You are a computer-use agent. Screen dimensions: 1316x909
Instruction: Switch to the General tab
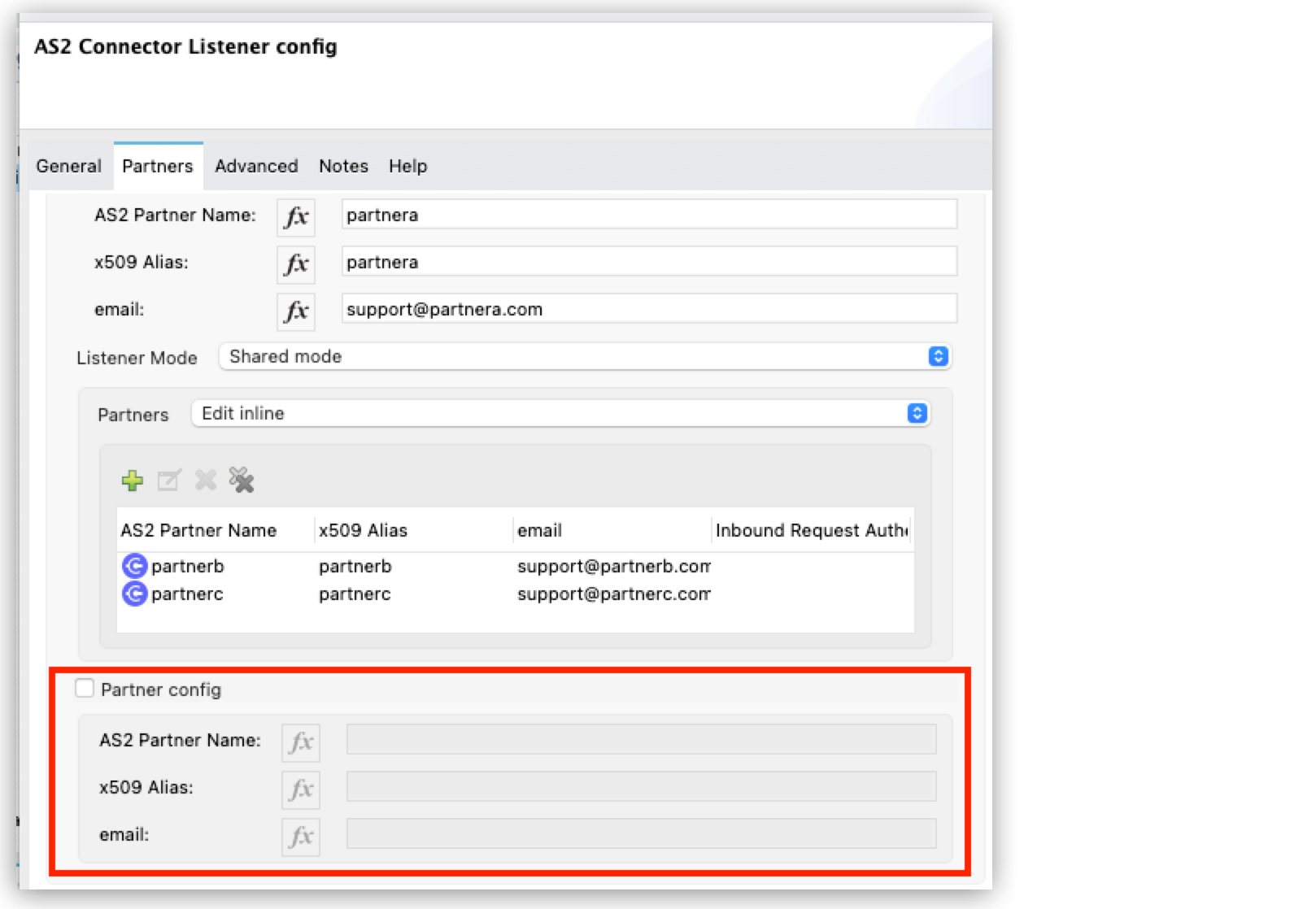68,166
